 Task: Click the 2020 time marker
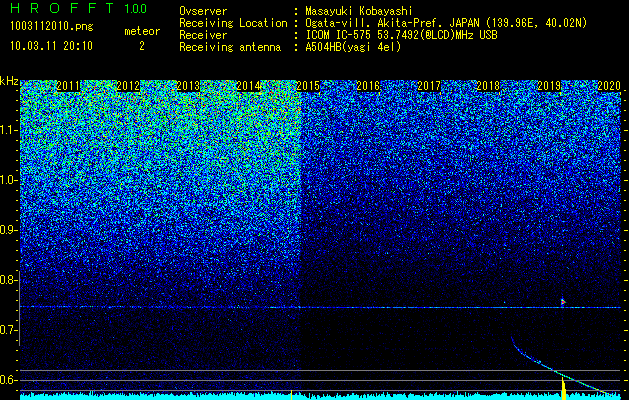coord(609,86)
